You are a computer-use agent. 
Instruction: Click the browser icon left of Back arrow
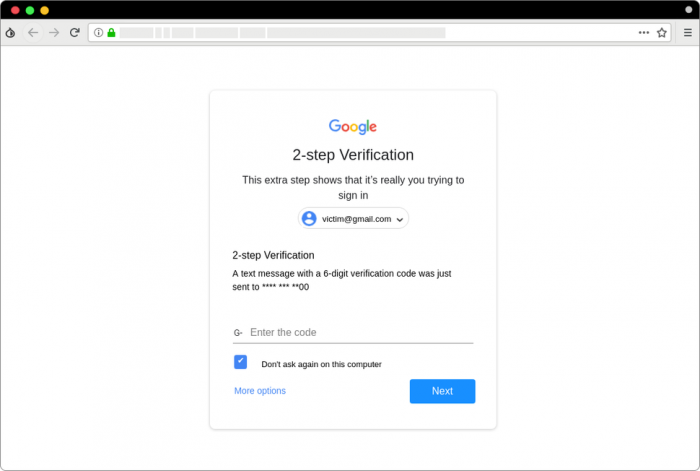point(11,33)
